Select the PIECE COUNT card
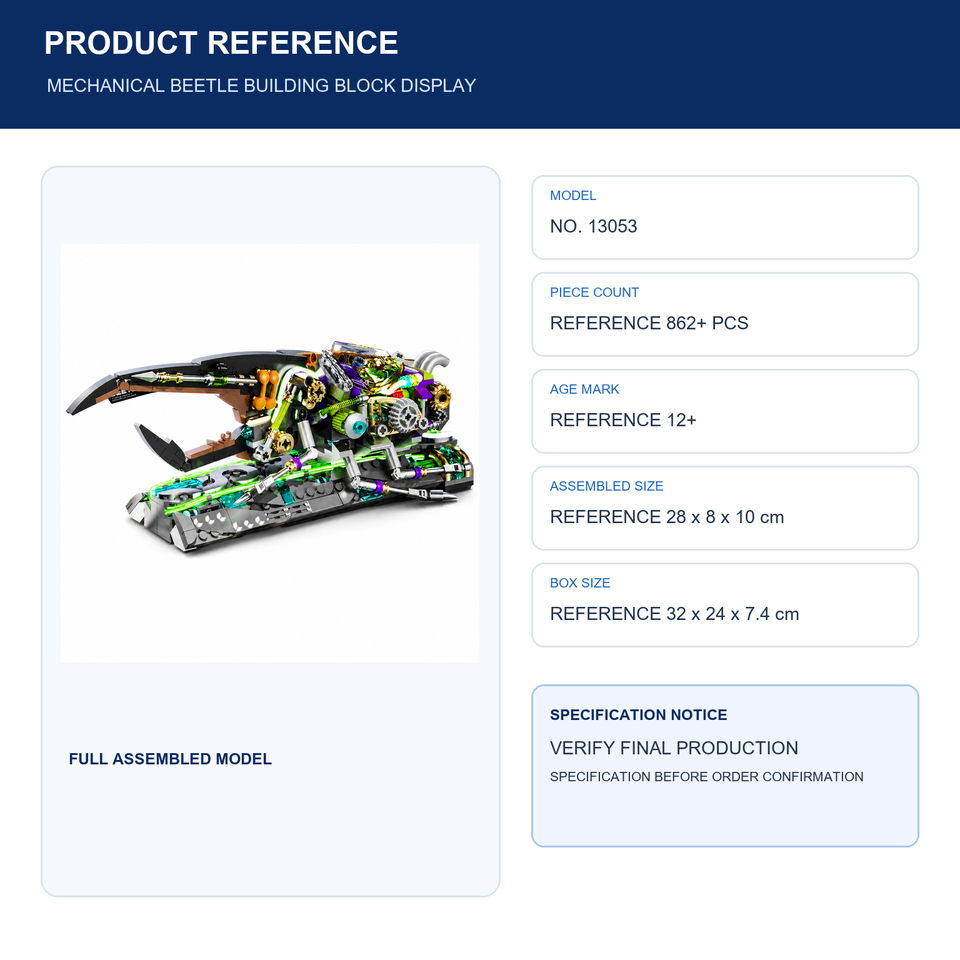The width and height of the screenshot is (960, 960). [x=725, y=314]
